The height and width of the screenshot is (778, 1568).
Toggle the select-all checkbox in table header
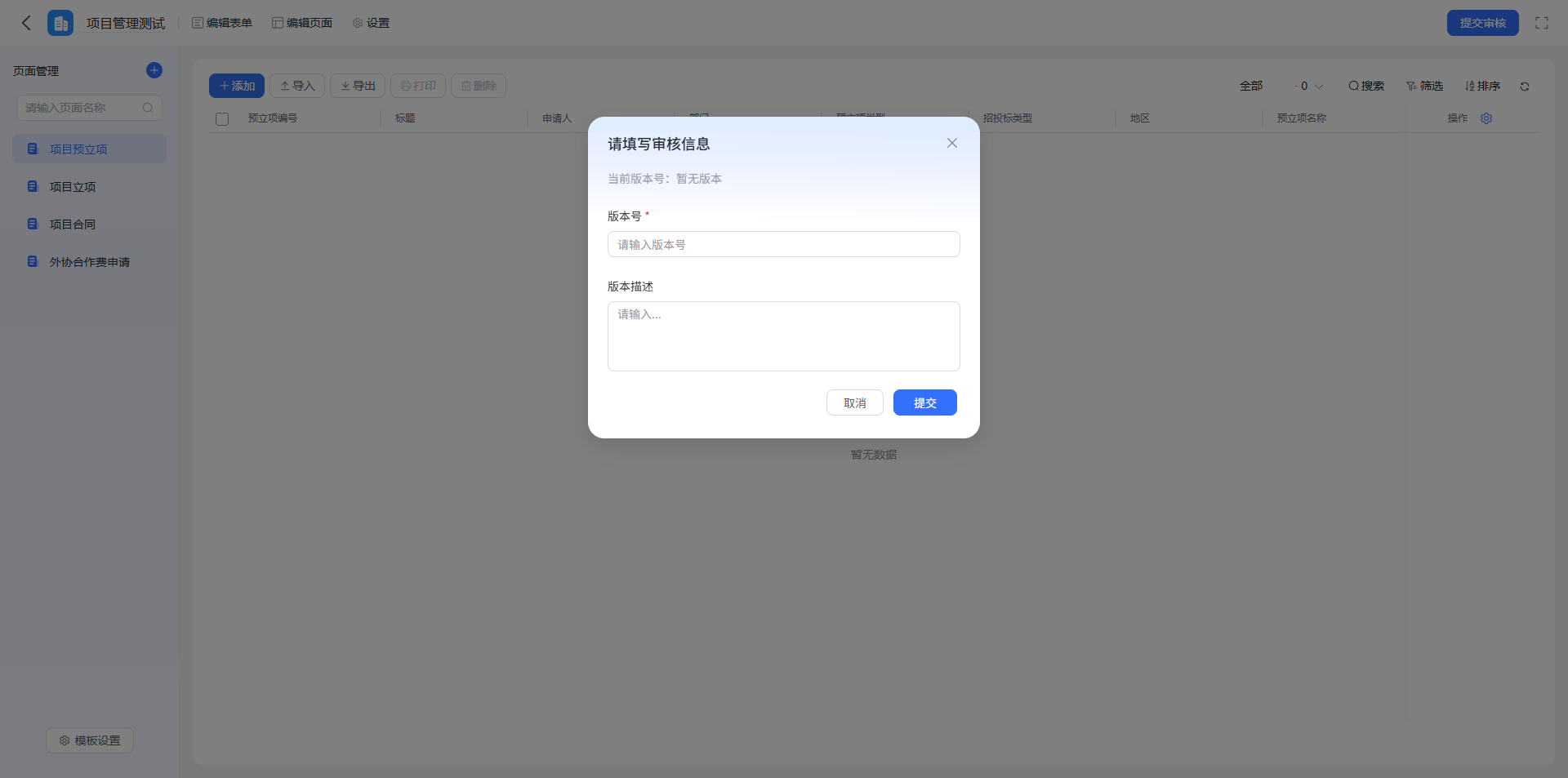(x=222, y=118)
